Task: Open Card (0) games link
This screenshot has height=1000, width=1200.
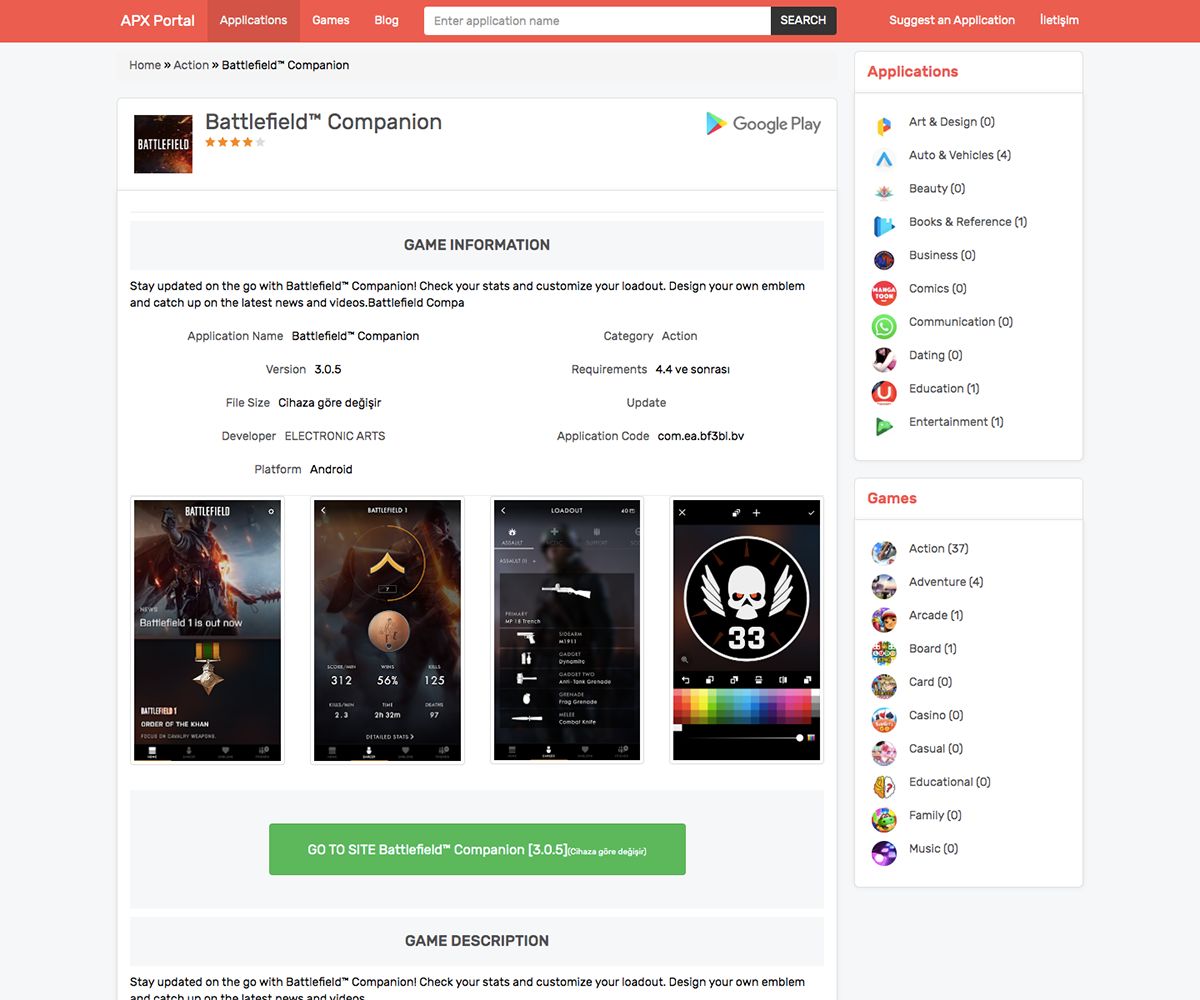Action: pyautogui.click(x=931, y=682)
